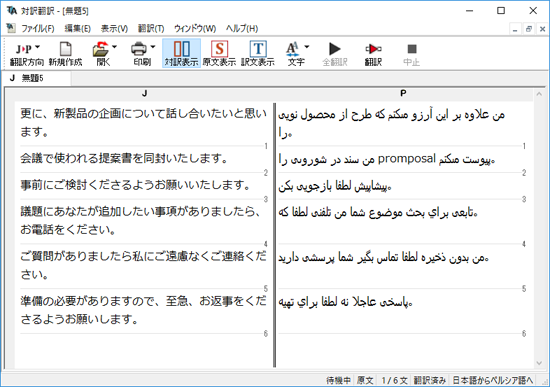The width and height of the screenshot is (550, 387).
Task: Expand the 文字 dropdown arrow
Action: (x=307, y=47)
